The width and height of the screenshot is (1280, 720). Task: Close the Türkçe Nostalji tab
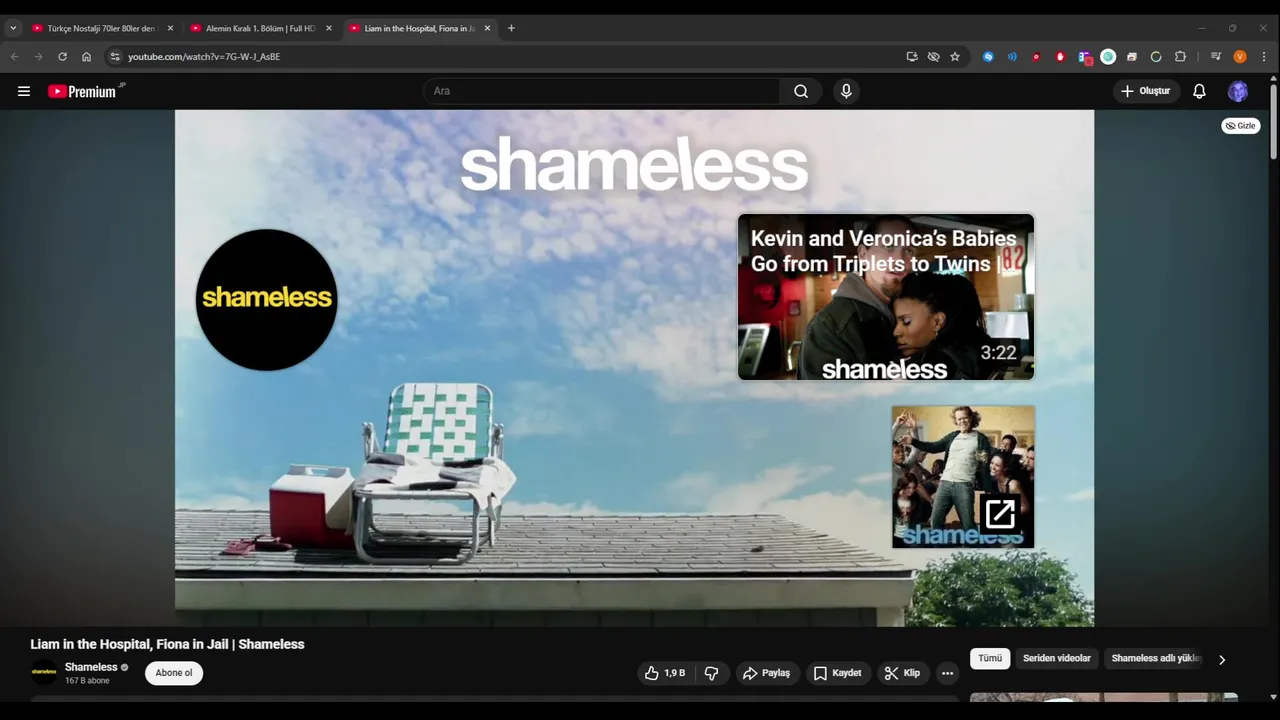[x=170, y=28]
